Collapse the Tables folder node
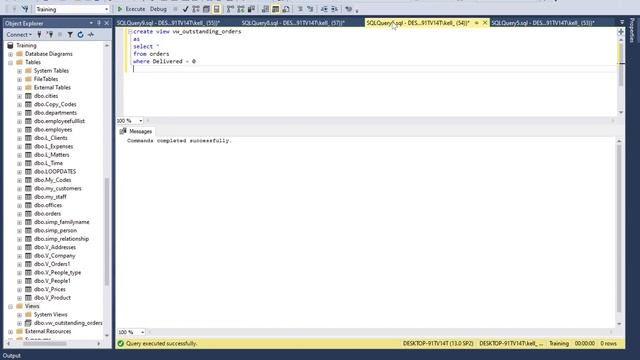Screen dimensions: 640x360 coord(11,62)
